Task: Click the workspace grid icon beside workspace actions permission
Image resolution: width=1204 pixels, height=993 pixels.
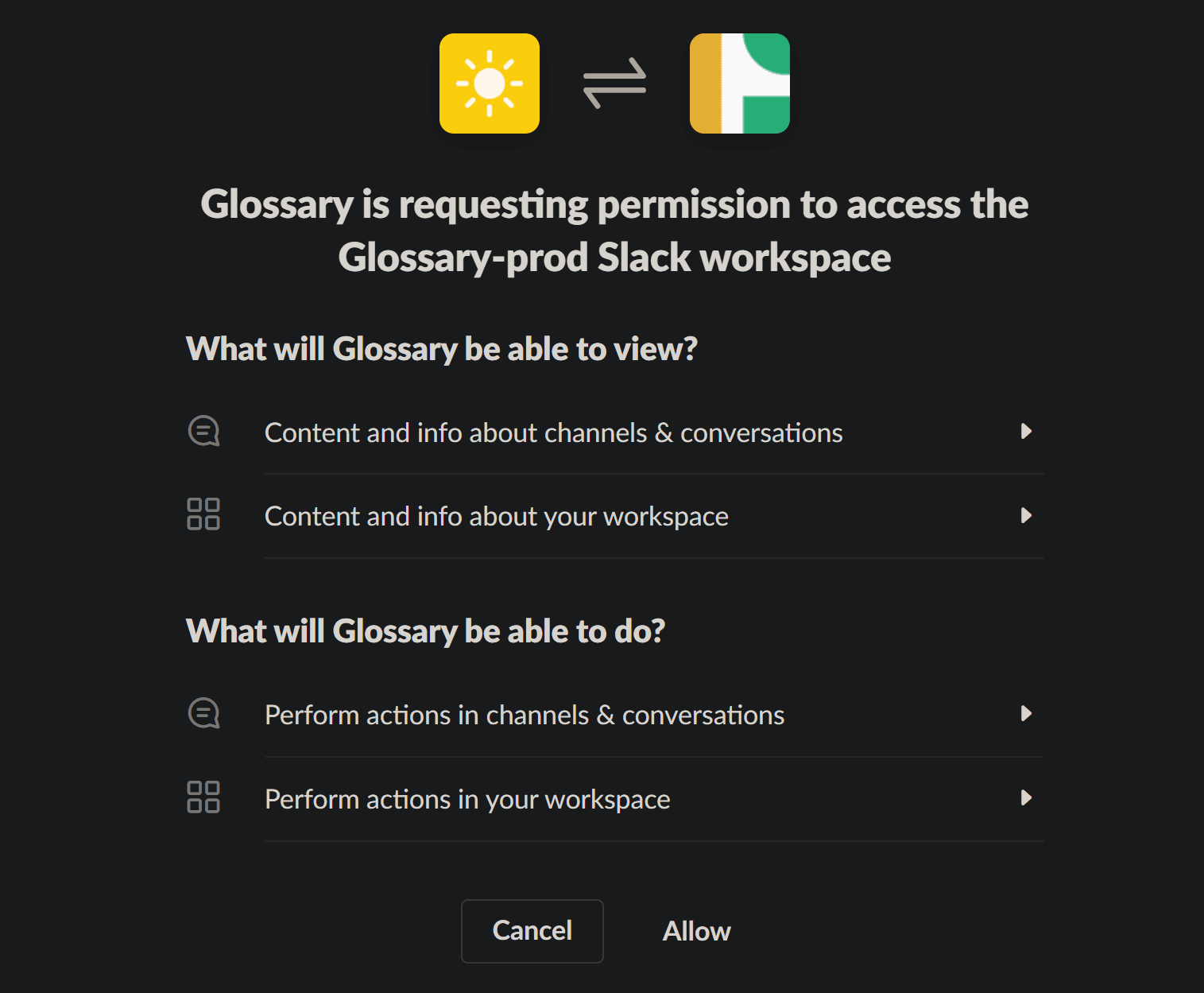Action: pos(203,797)
